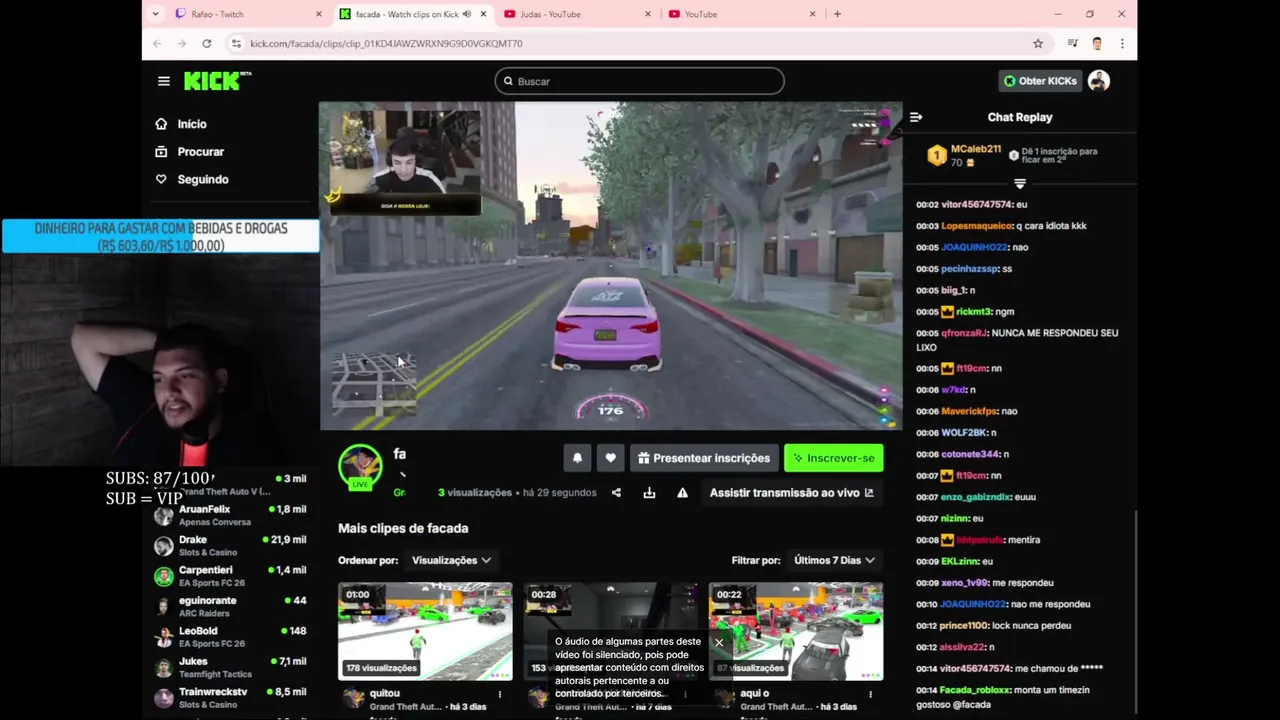Mute audio icon on facada tab
The height and width of the screenshot is (720, 1280).
click(x=466, y=14)
